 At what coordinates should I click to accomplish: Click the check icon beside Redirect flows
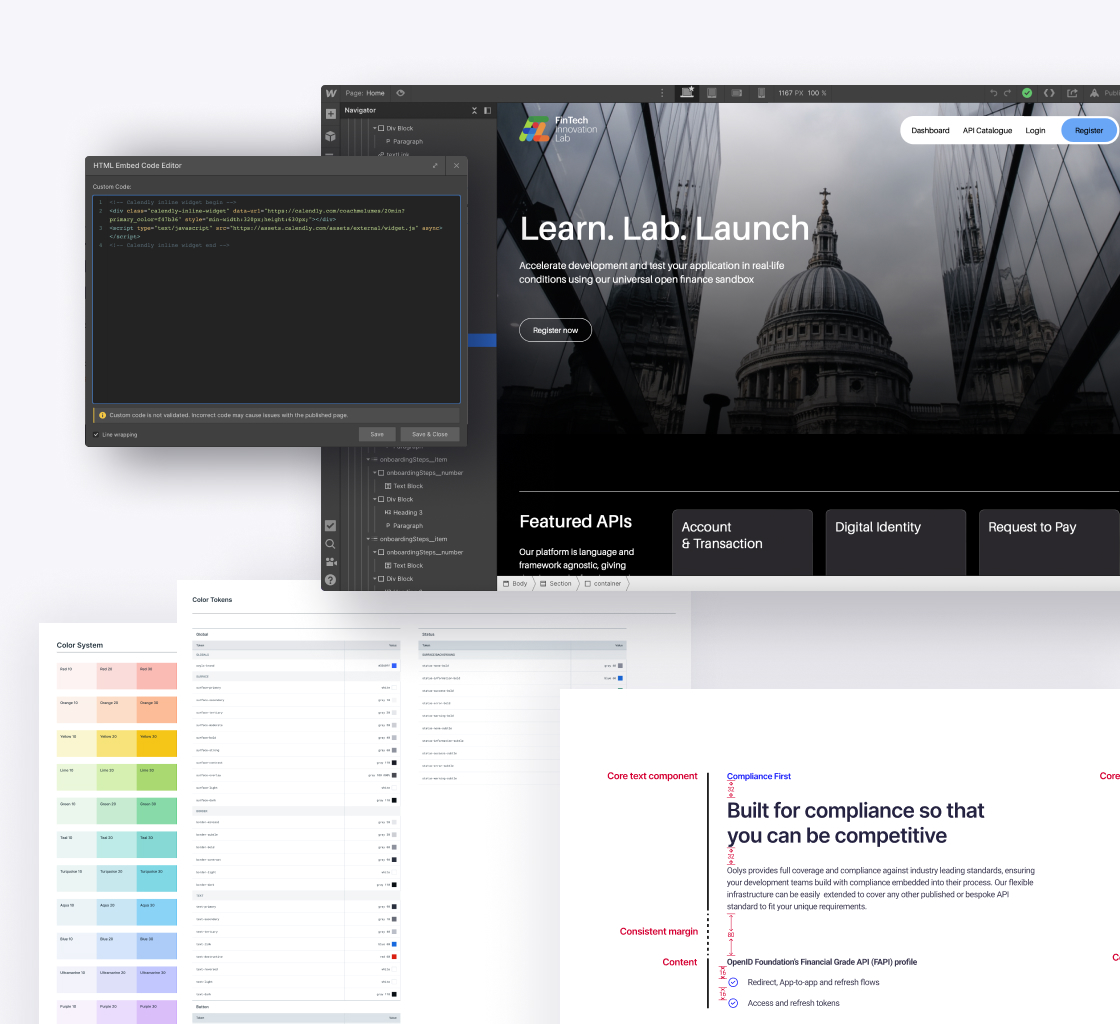point(733,983)
